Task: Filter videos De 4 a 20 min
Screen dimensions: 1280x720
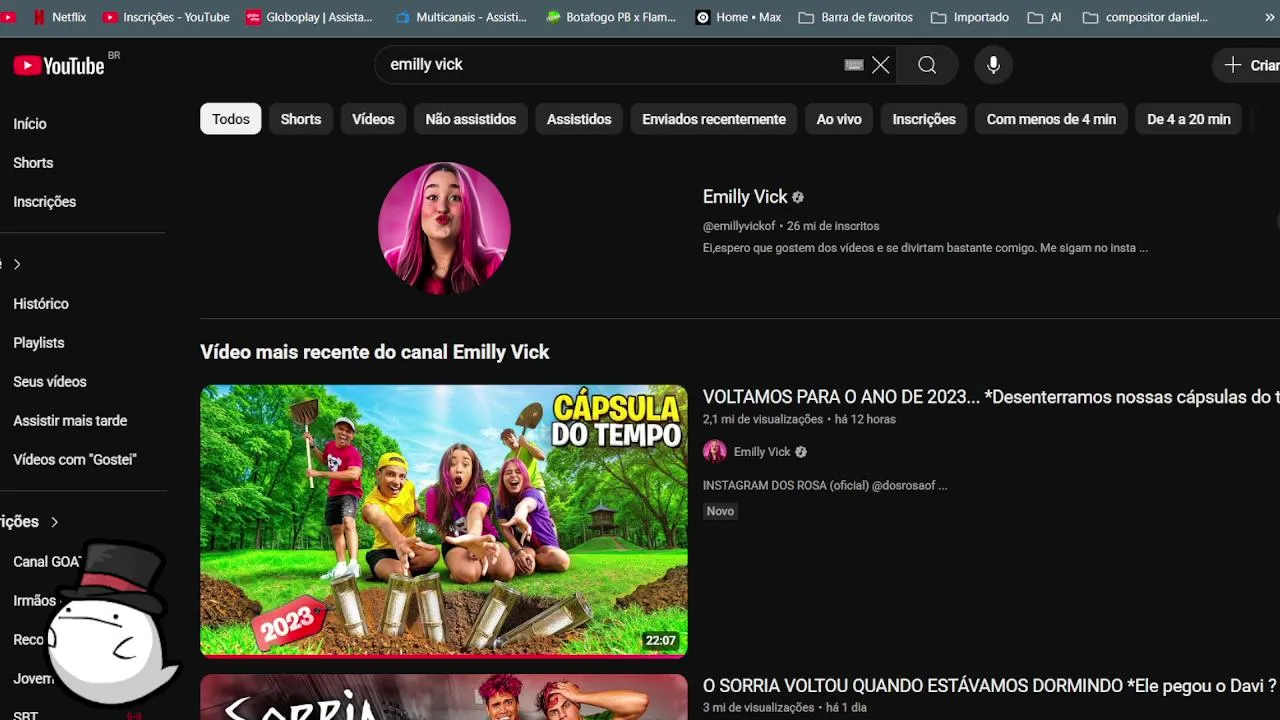Action: point(1189,119)
